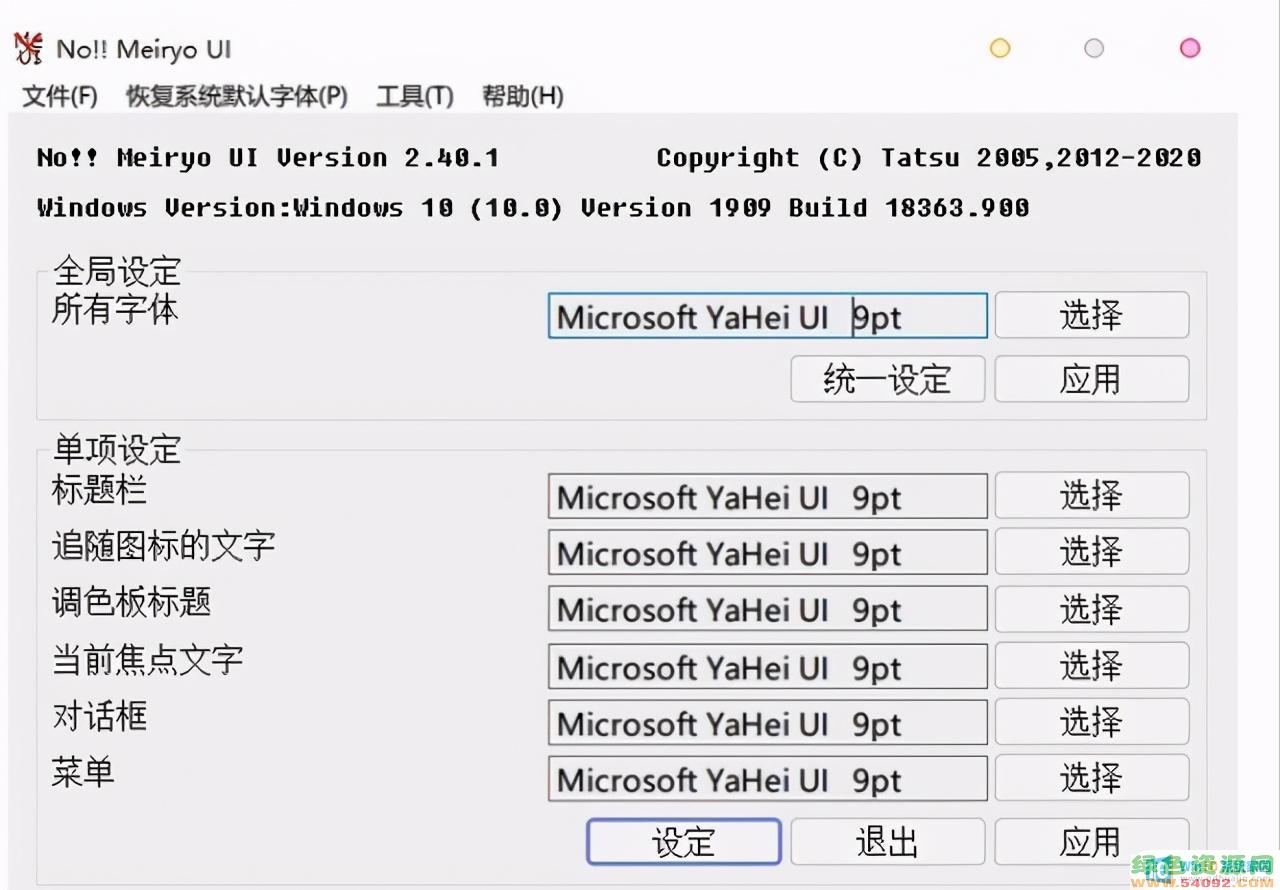
Task: Minimize window with yellow circle button
Action: (x=1000, y=48)
